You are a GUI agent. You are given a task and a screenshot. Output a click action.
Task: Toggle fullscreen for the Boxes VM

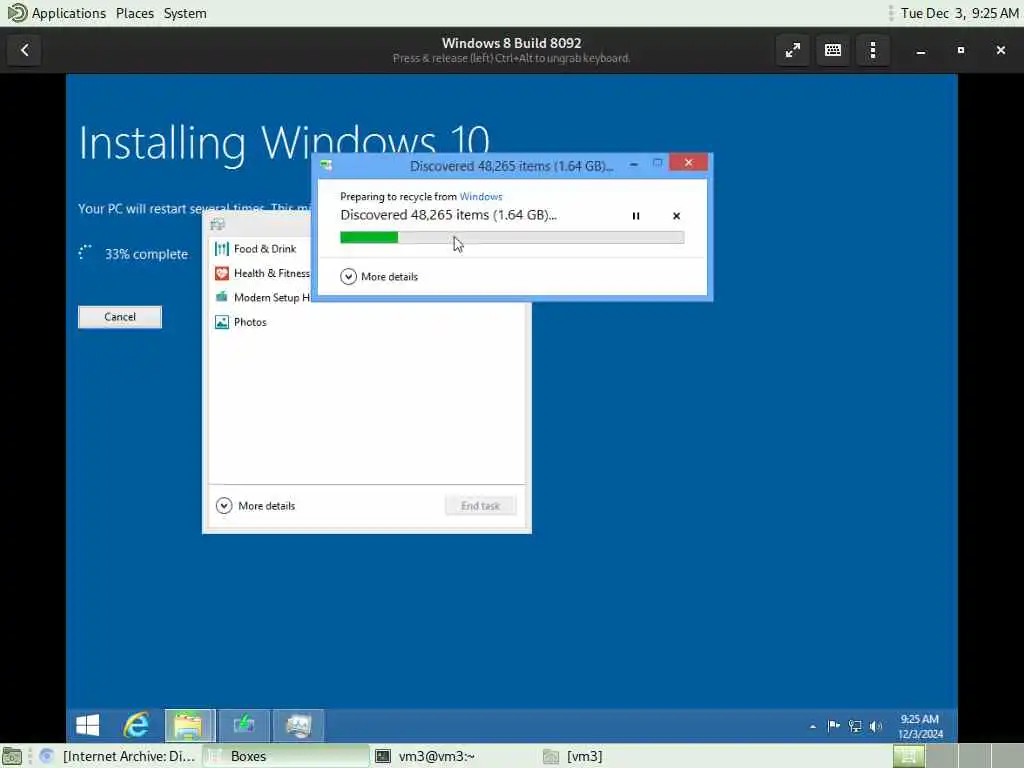pos(793,50)
